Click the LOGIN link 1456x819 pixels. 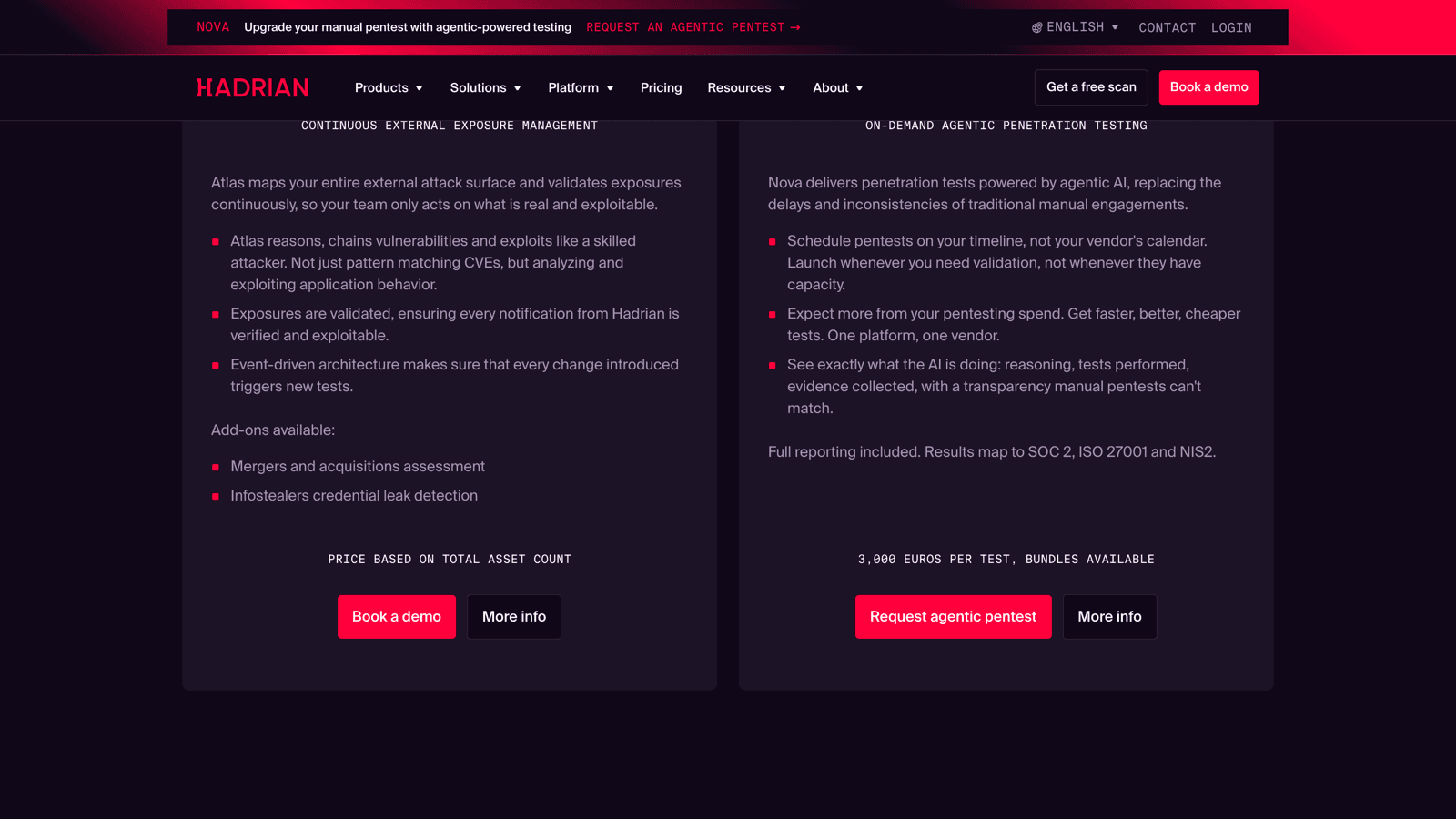[1231, 28]
